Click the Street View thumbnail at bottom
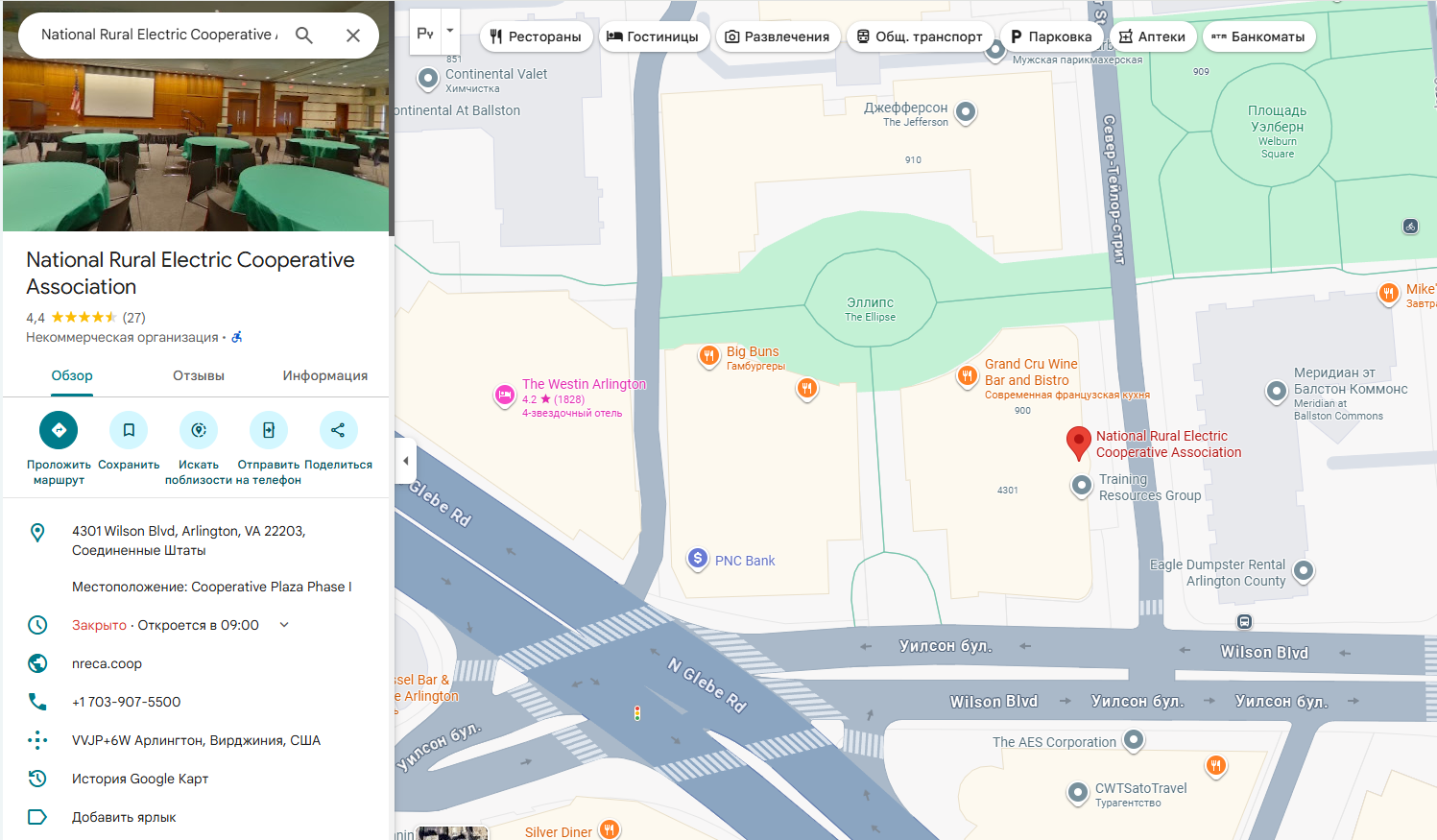The image size is (1437, 840). [x=453, y=833]
